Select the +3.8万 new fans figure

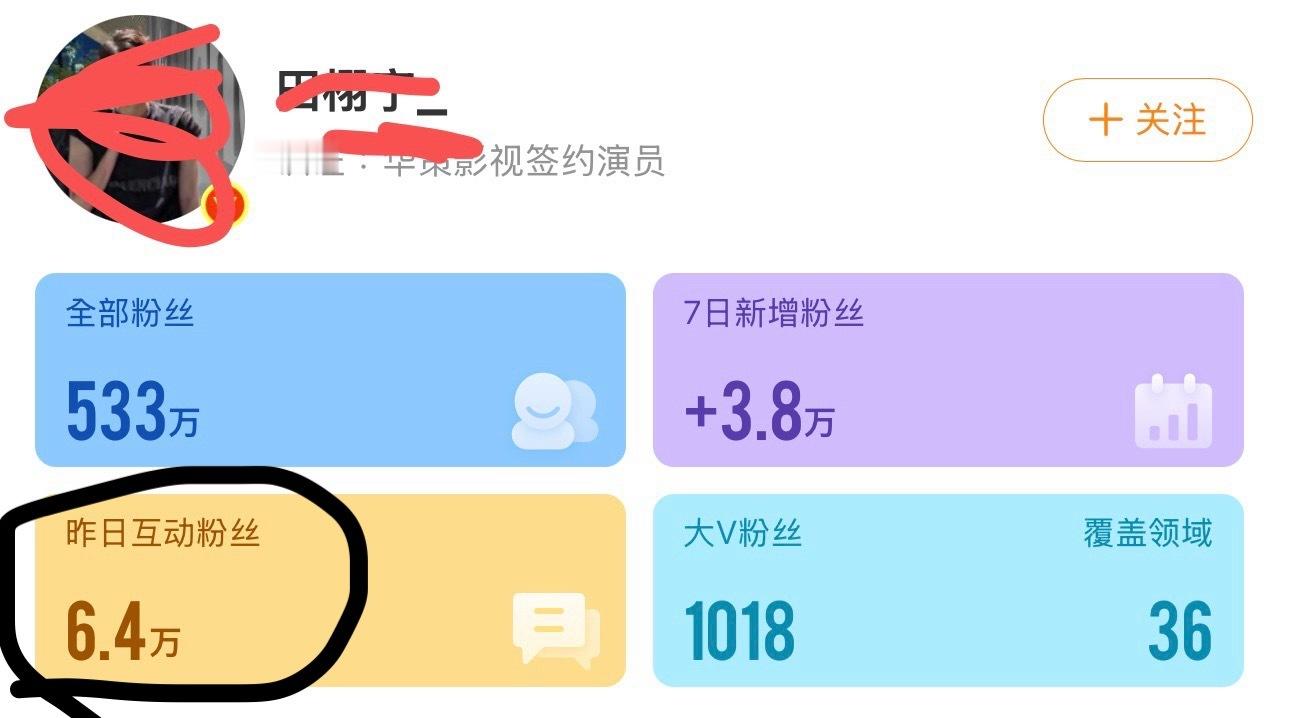click(759, 413)
